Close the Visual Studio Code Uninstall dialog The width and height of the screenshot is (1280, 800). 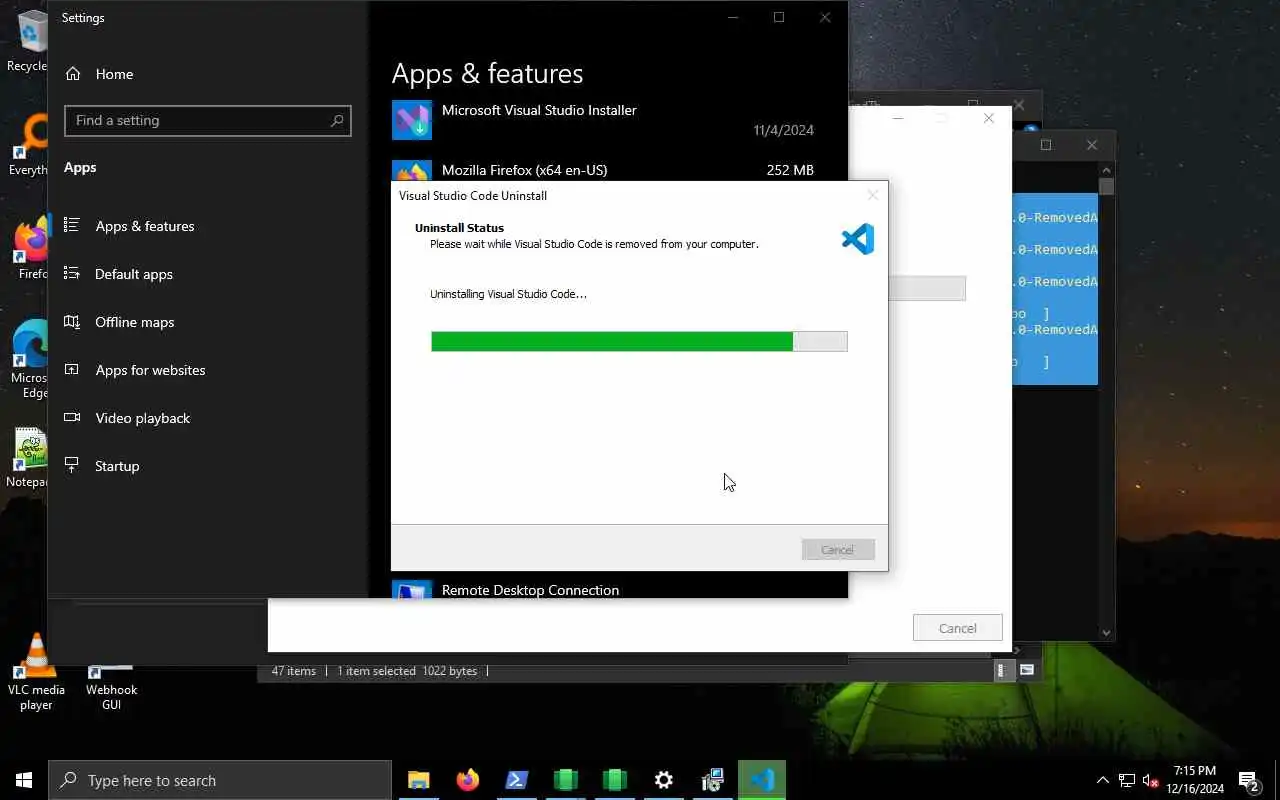[872, 196]
